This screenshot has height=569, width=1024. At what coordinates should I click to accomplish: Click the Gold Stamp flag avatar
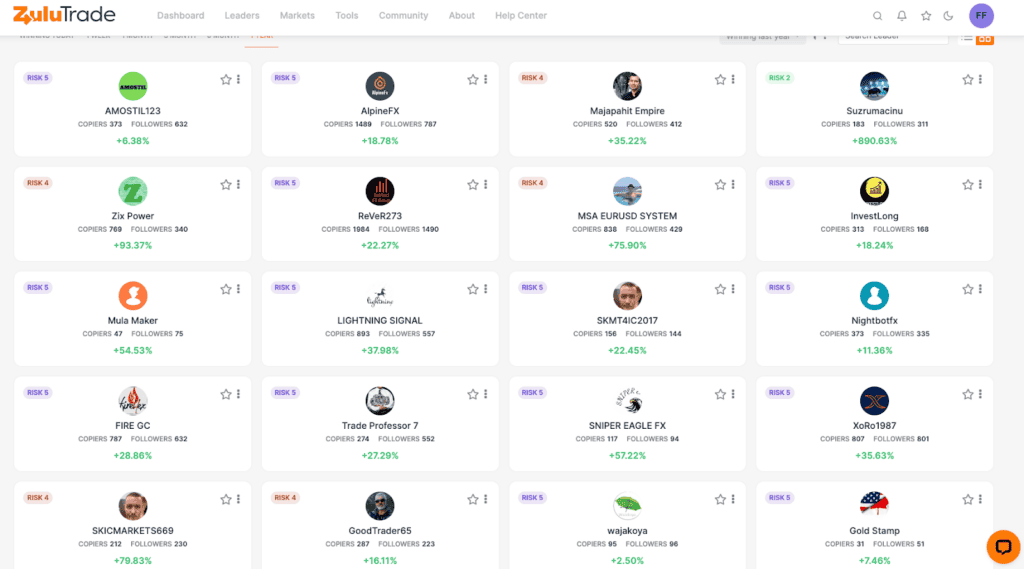874,506
